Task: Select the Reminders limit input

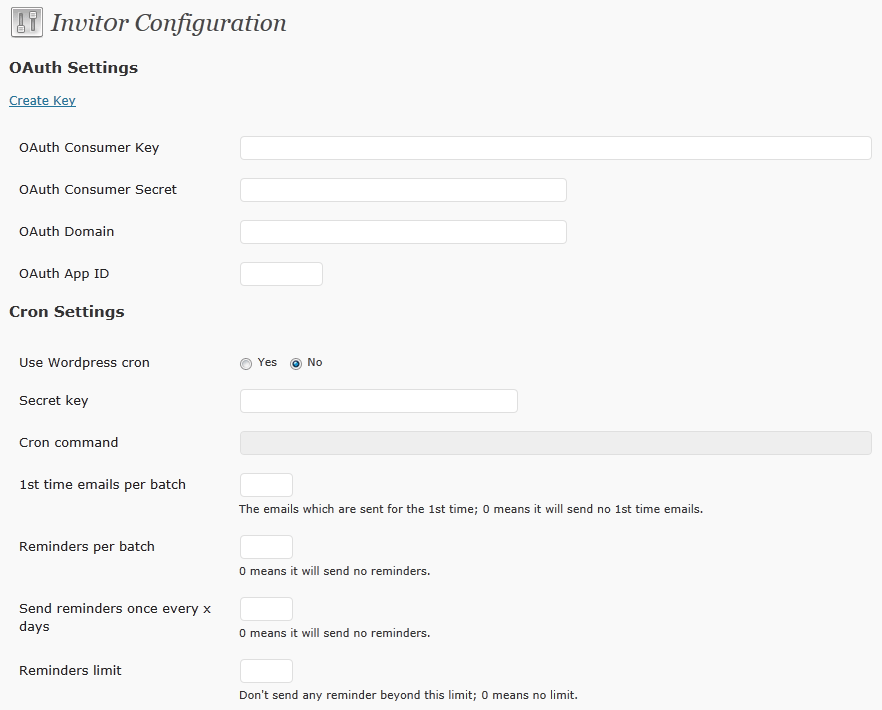Action: tap(267, 671)
